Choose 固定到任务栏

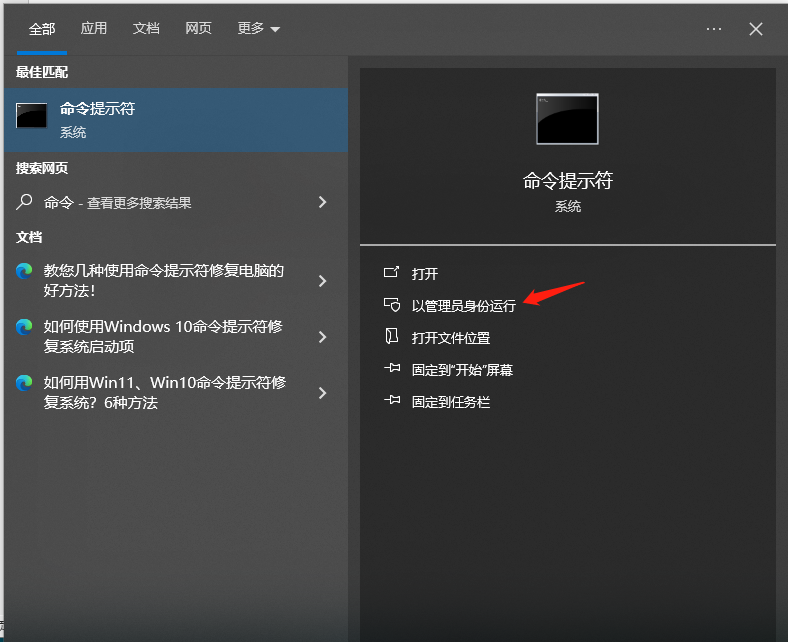click(451, 402)
